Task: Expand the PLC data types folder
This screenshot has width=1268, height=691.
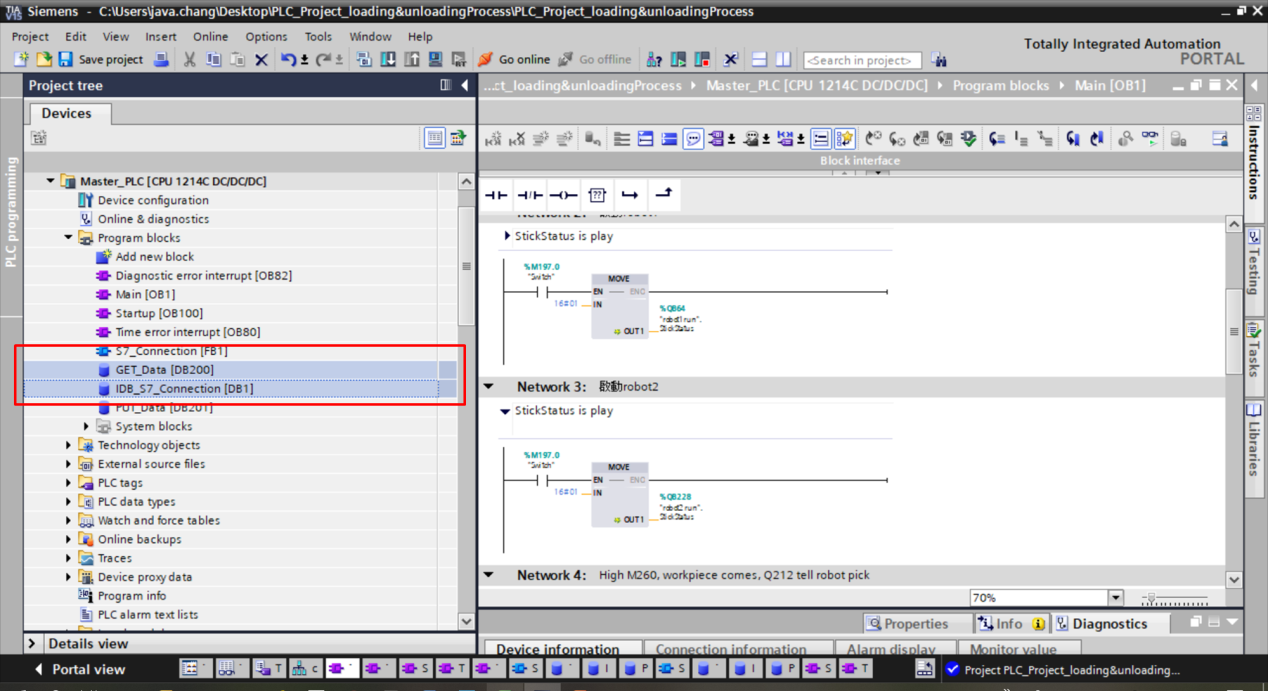Action: pos(68,502)
